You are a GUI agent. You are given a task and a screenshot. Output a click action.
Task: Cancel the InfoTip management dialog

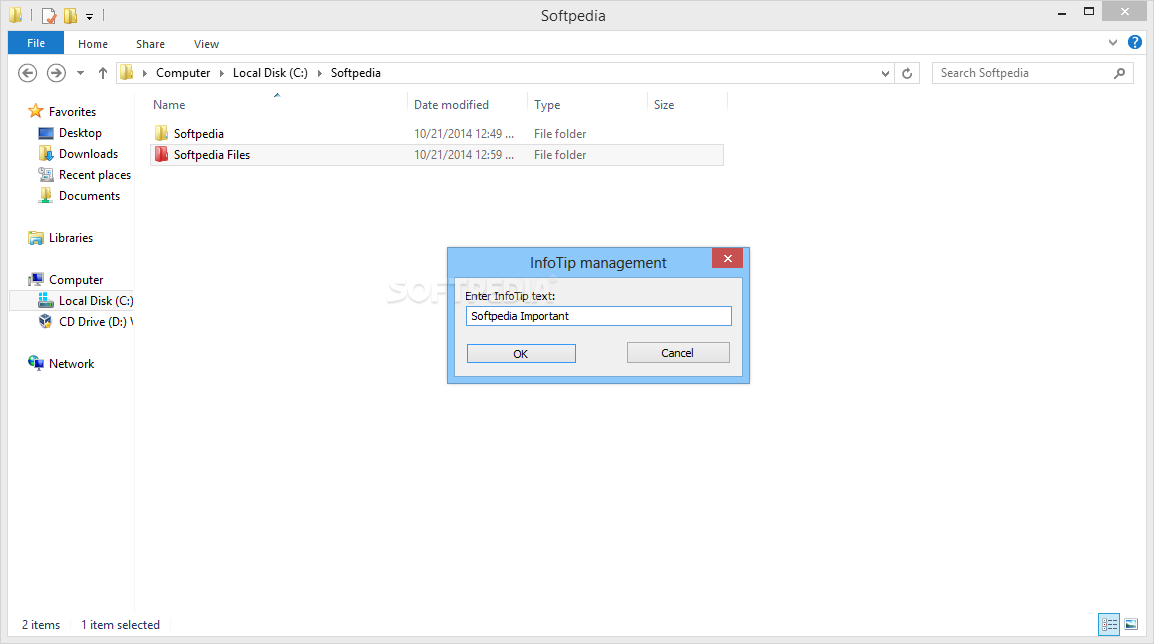click(678, 353)
